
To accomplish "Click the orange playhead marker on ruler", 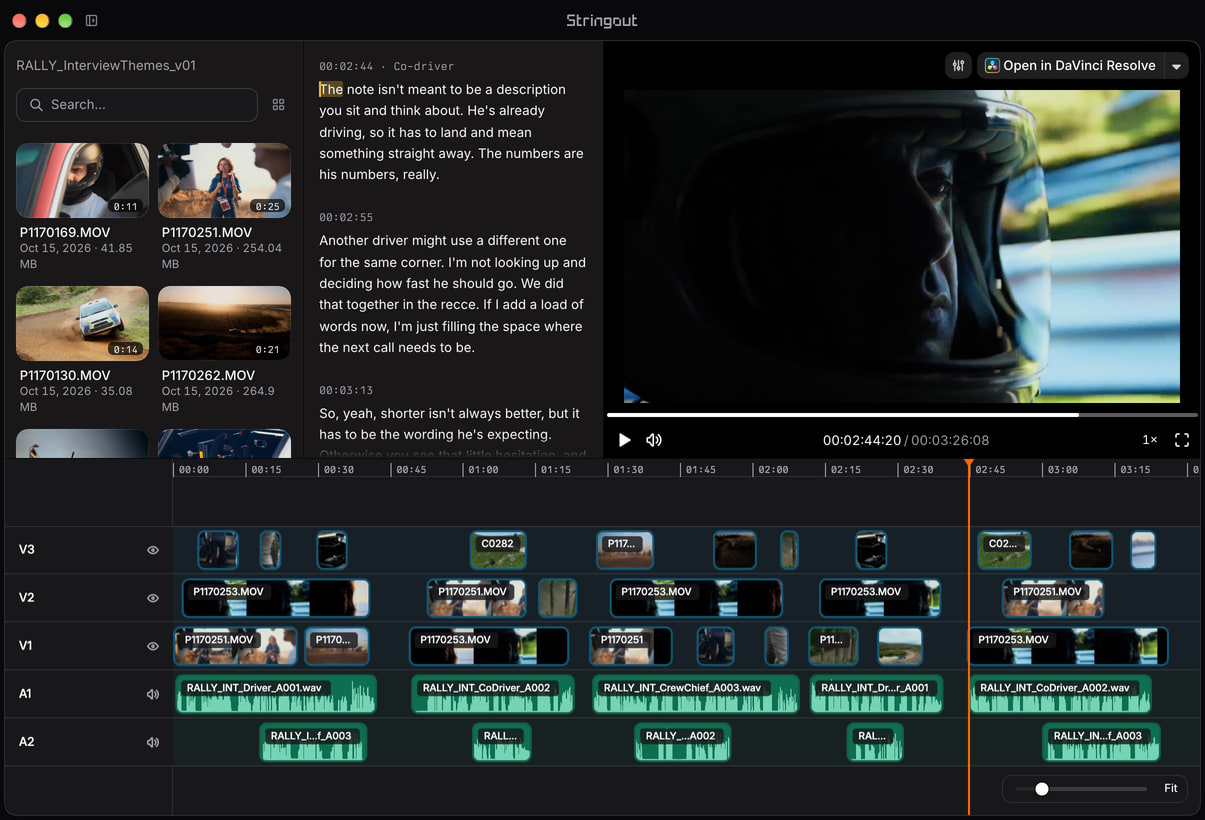I will pos(969,464).
